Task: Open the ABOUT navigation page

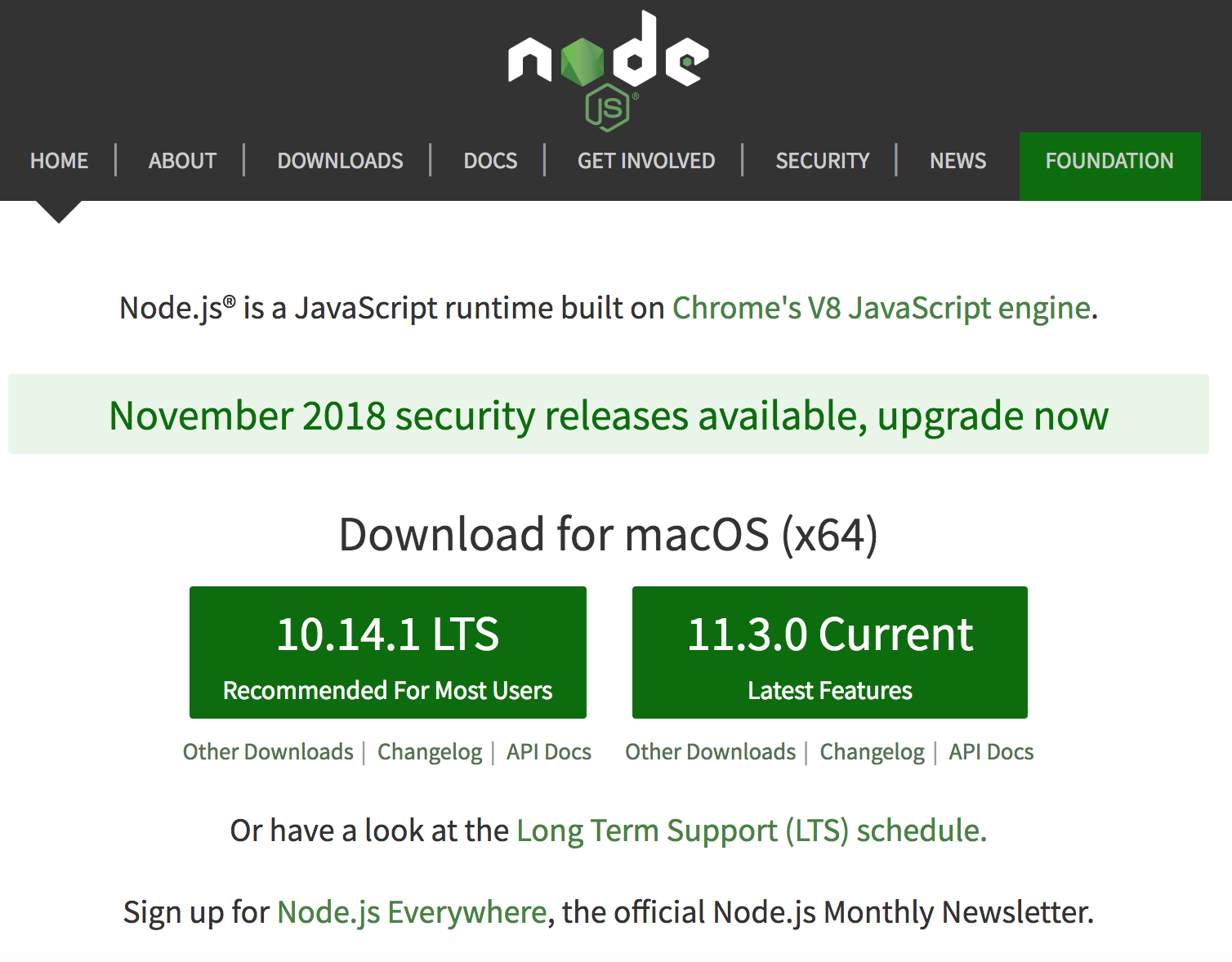Action: coord(182,161)
